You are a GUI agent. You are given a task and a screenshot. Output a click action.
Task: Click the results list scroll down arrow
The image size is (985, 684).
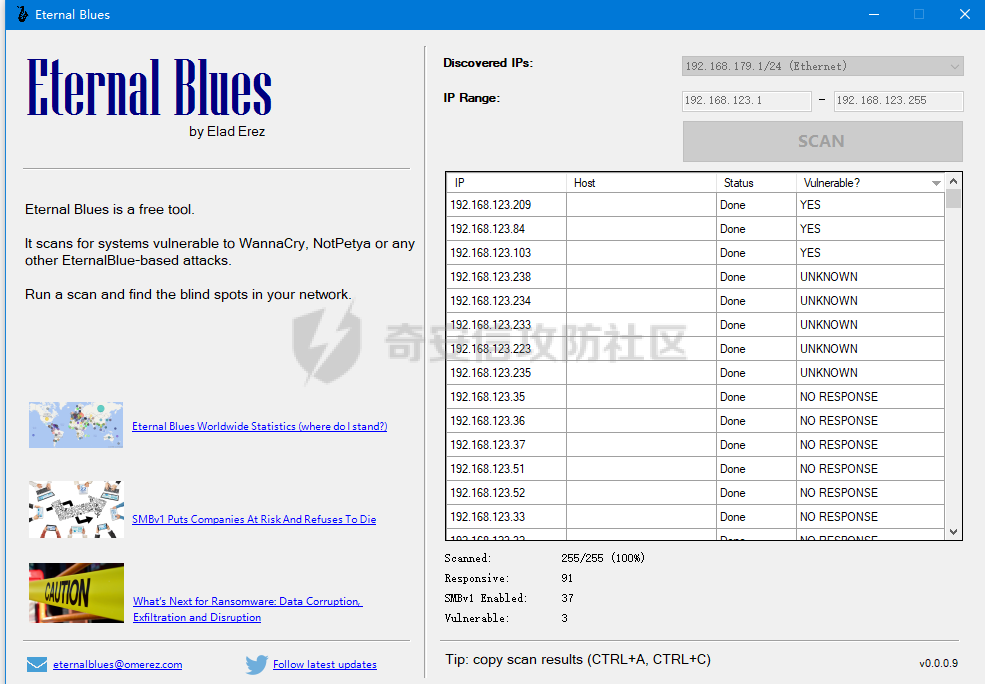pos(954,531)
